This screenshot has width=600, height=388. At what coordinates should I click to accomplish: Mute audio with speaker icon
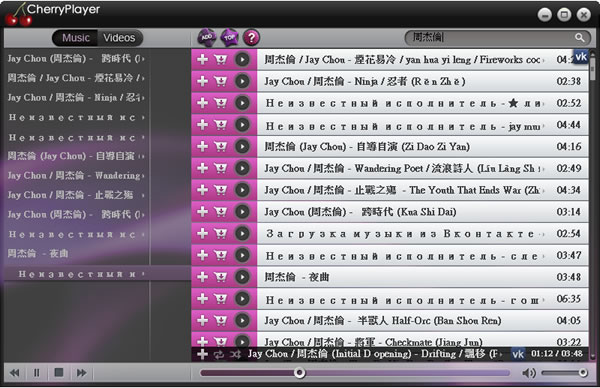[x=528, y=373]
